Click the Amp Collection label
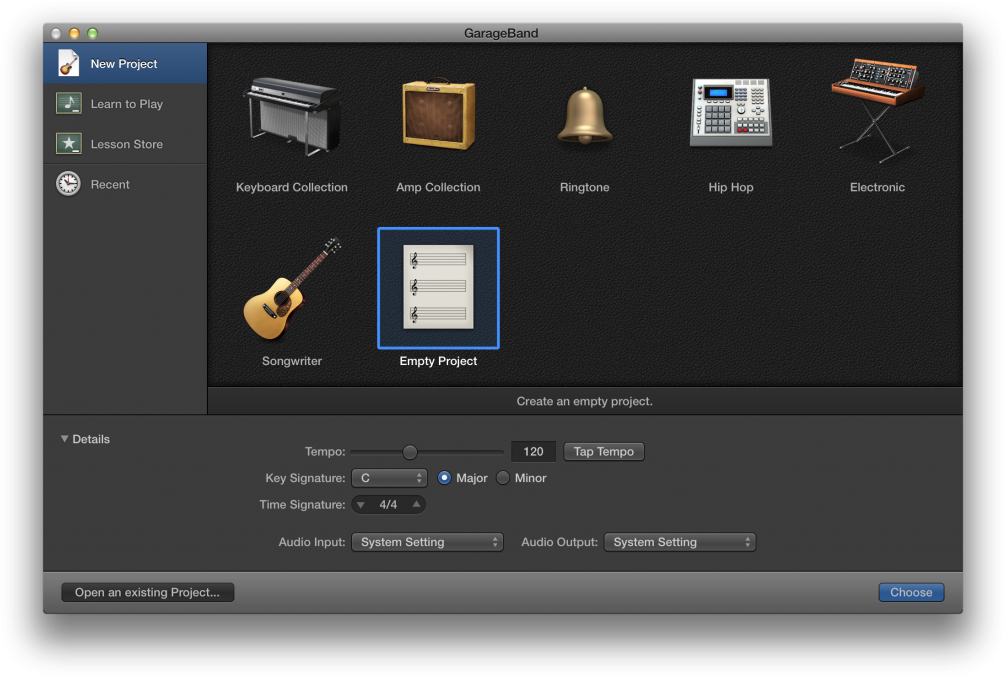 click(438, 187)
